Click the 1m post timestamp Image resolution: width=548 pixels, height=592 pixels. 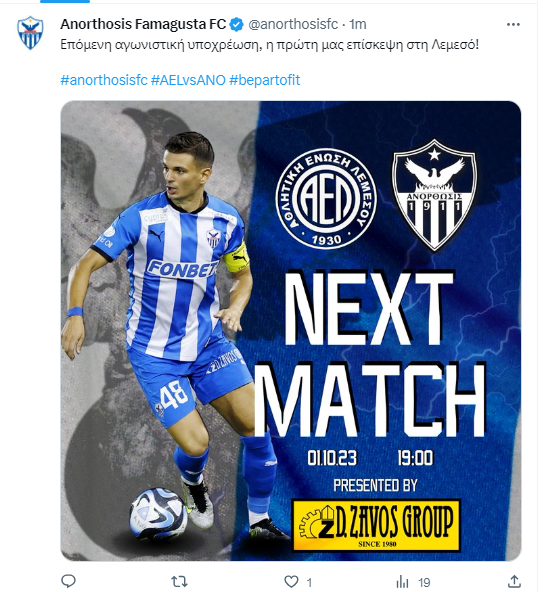pos(358,25)
